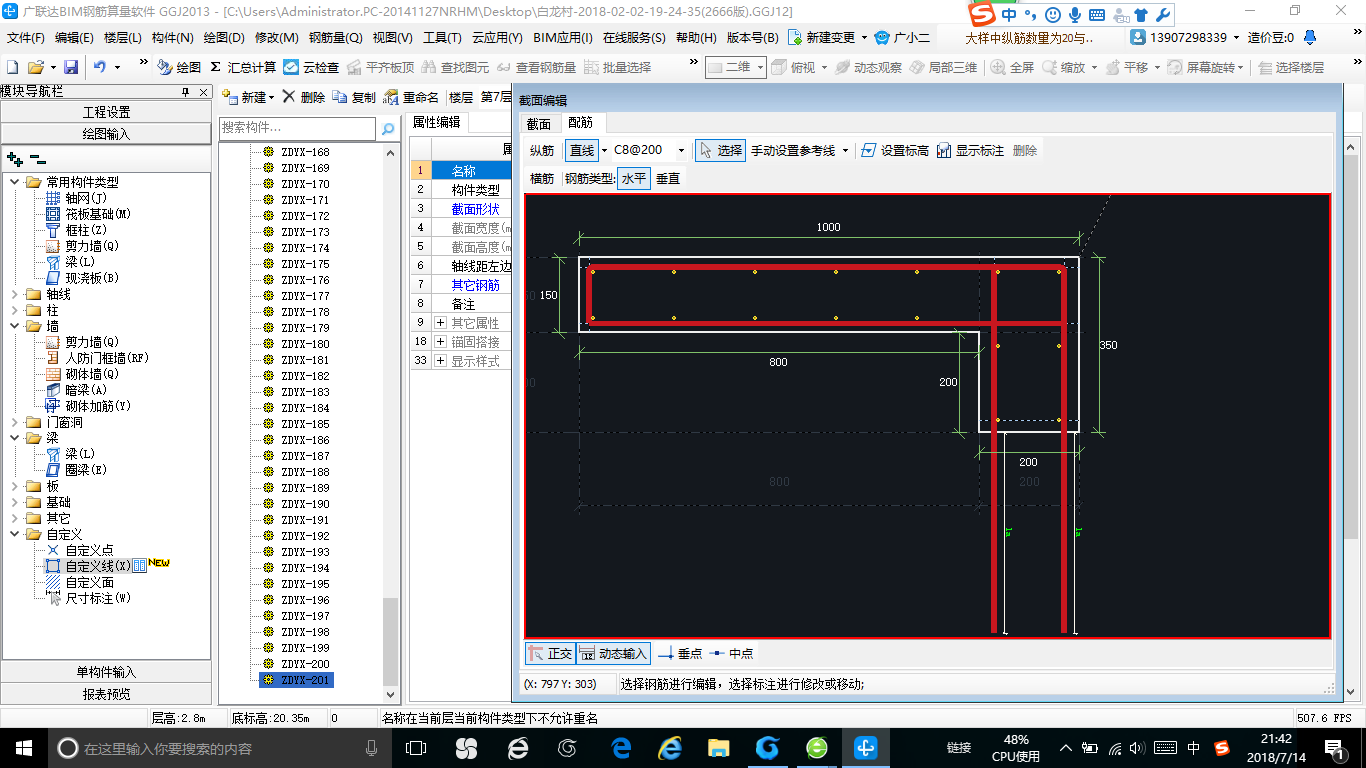Click the Save disk icon in toolbar
1366x768 pixels.
click(71, 67)
